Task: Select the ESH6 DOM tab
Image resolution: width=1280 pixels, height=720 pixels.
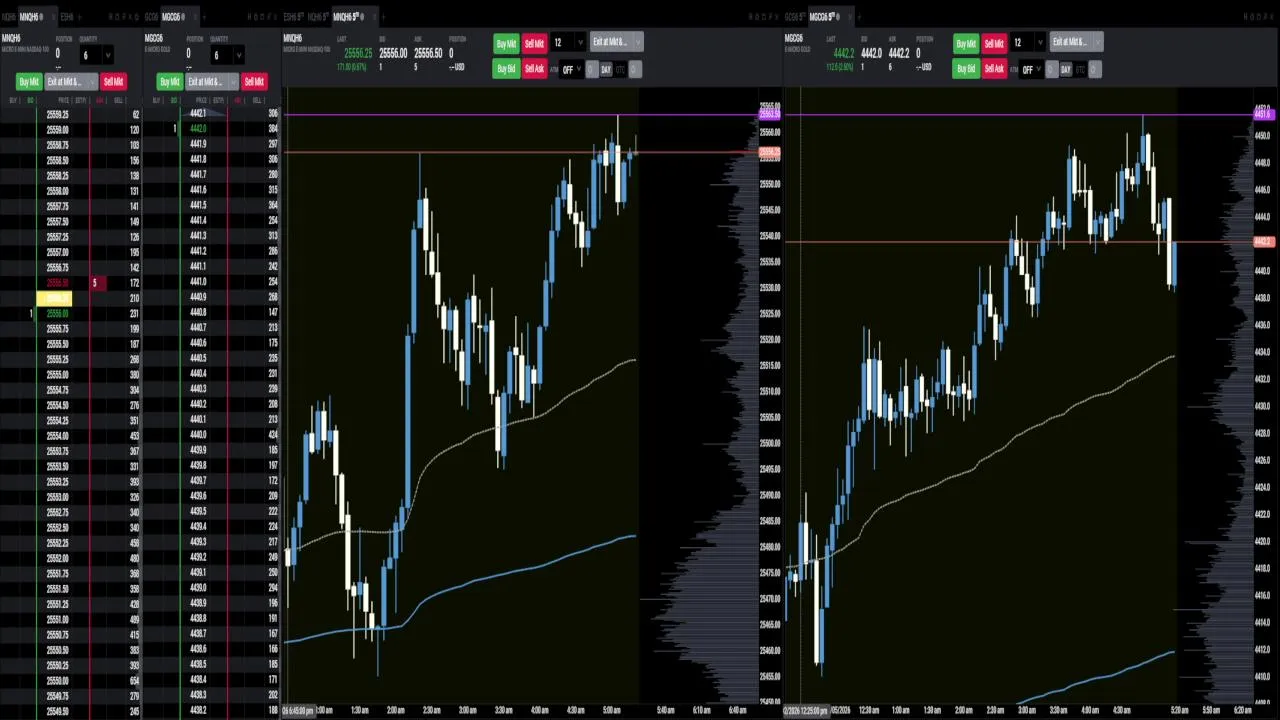Action: [67, 17]
